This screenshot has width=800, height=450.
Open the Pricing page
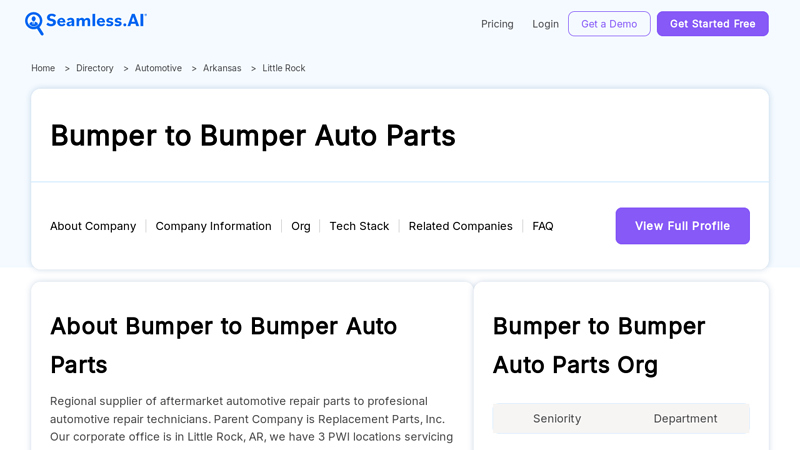(497, 24)
